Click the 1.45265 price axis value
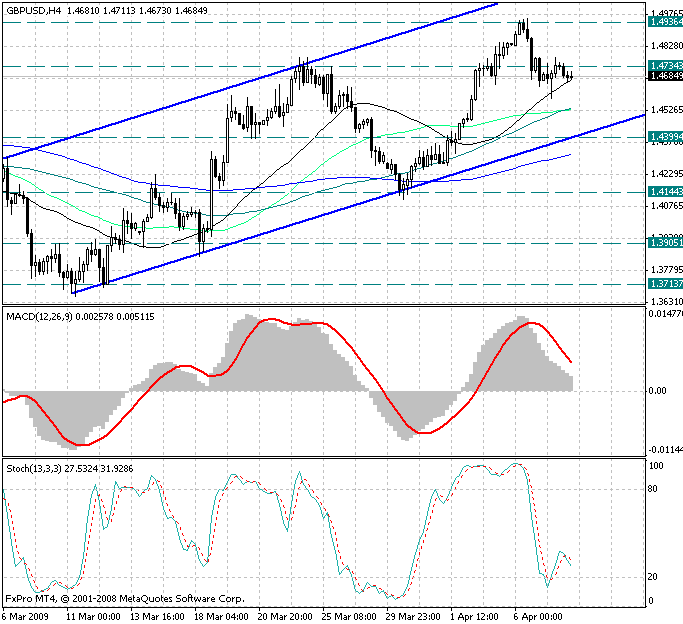The width and height of the screenshot is (683, 624). [667, 110]
